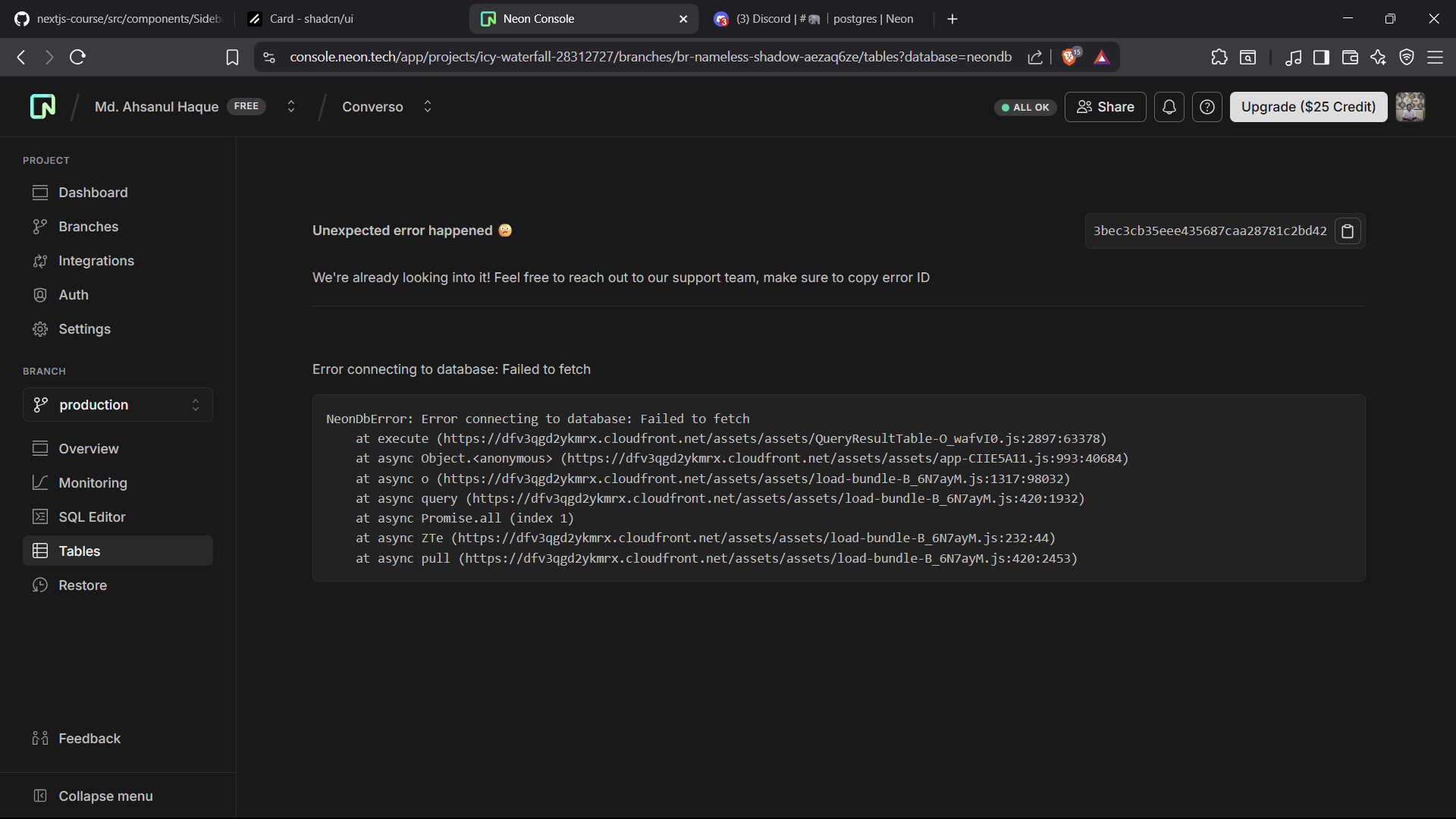This screenshot has width=1456, height=819.
Task: Click Upgrade ($25 Credit) button
Action: 1308,107
